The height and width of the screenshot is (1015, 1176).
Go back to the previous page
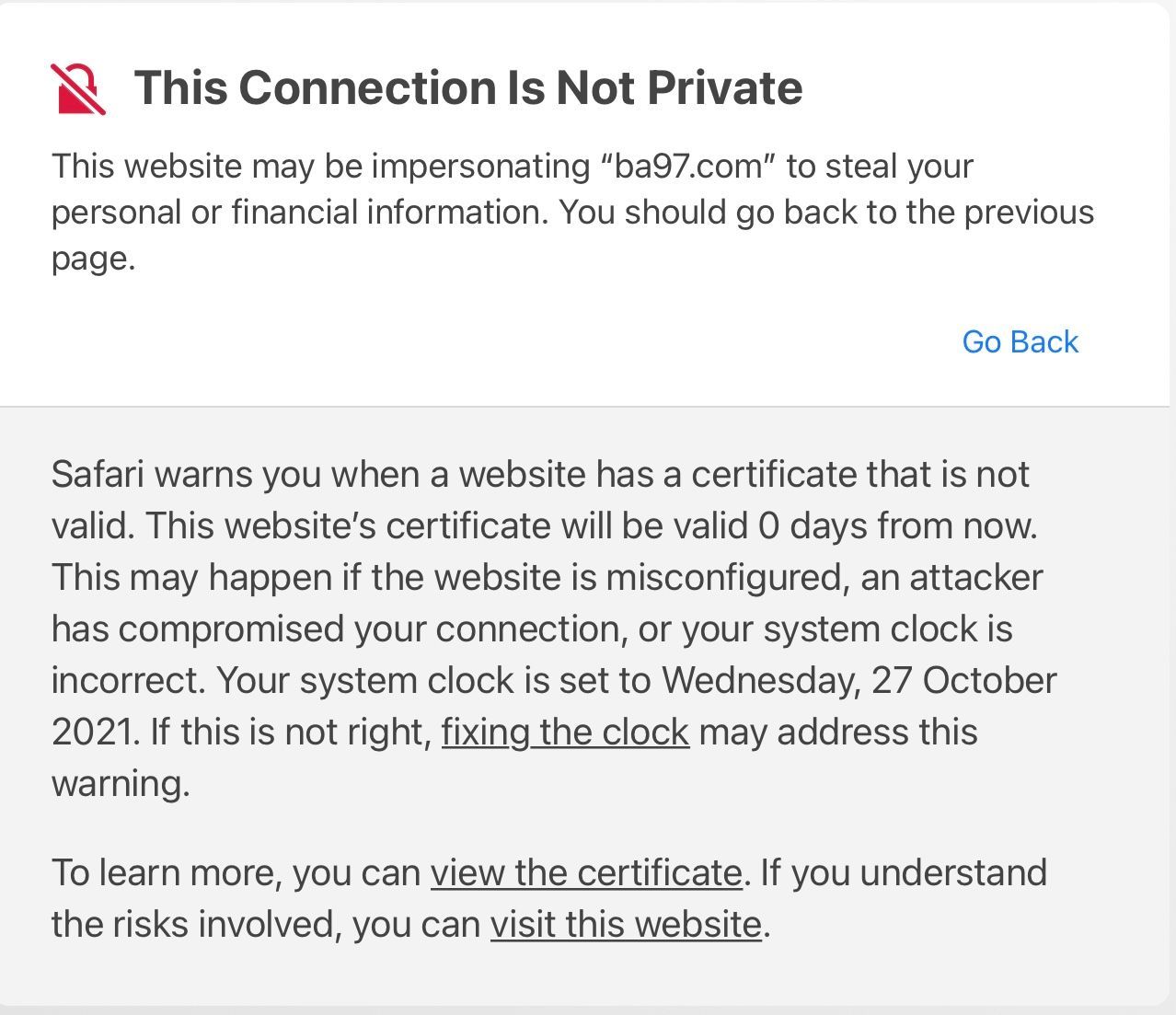(1020, 341)
